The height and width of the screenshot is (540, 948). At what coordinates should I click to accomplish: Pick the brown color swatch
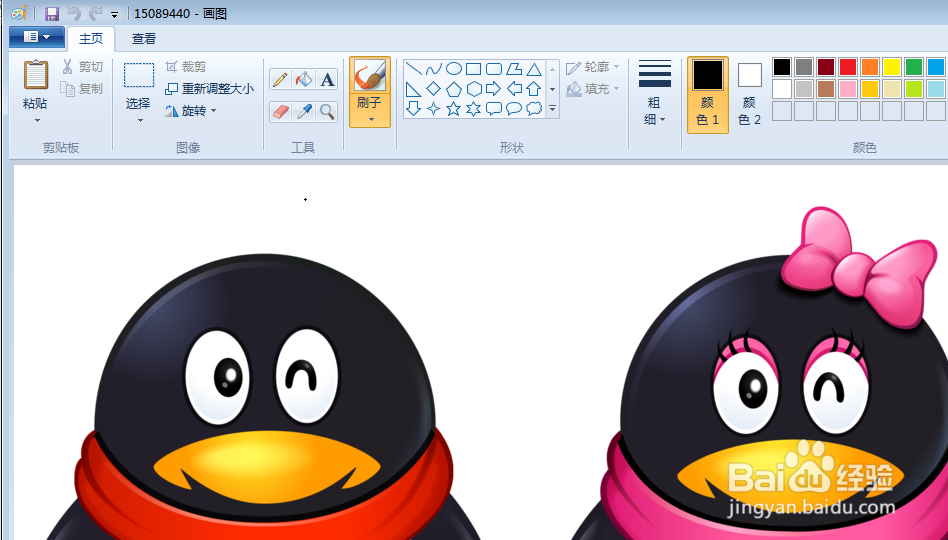tap(826, 89)
